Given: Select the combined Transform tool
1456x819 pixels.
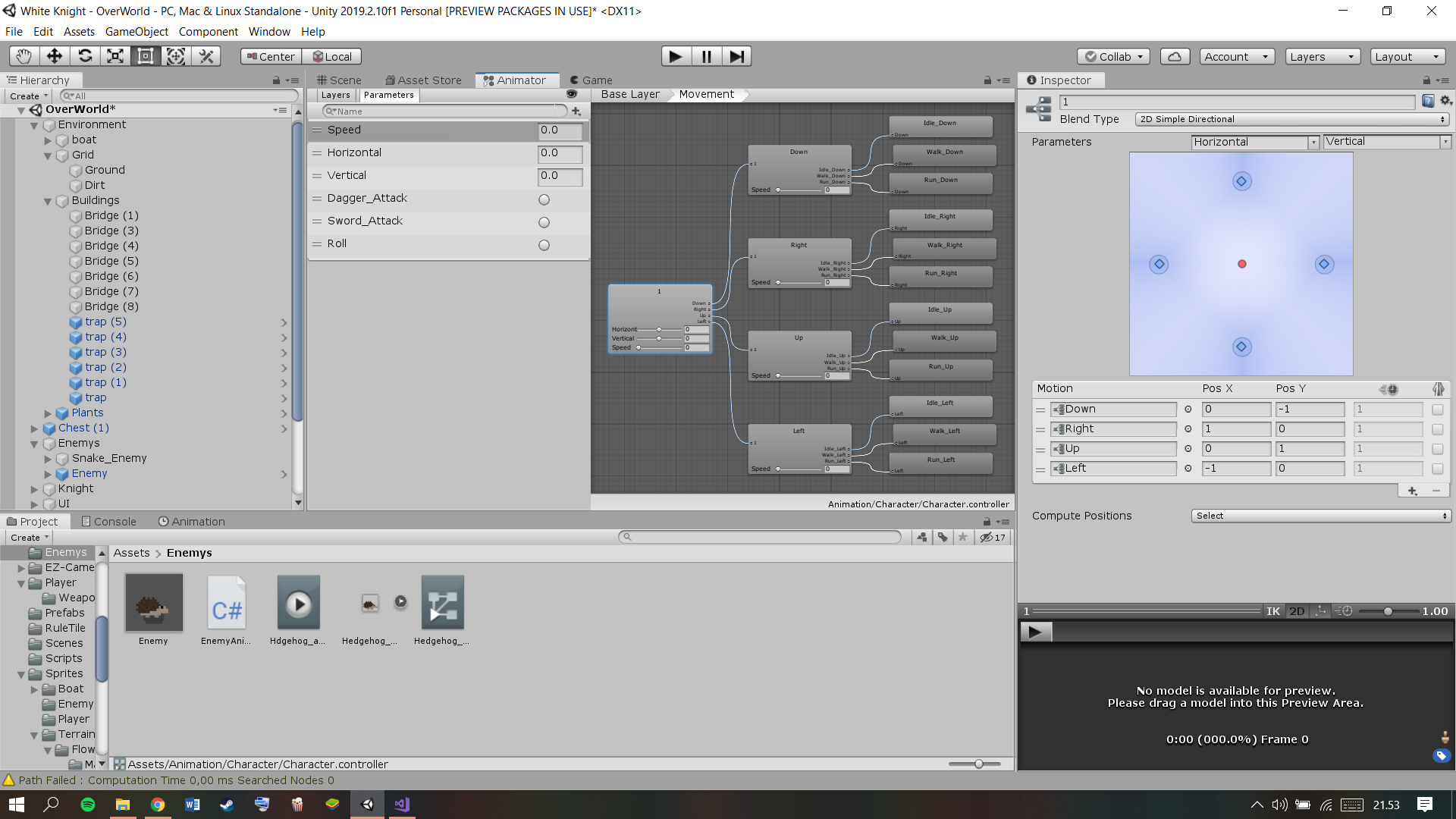Looking at the screenshot, I should click(x=176, y=56).
